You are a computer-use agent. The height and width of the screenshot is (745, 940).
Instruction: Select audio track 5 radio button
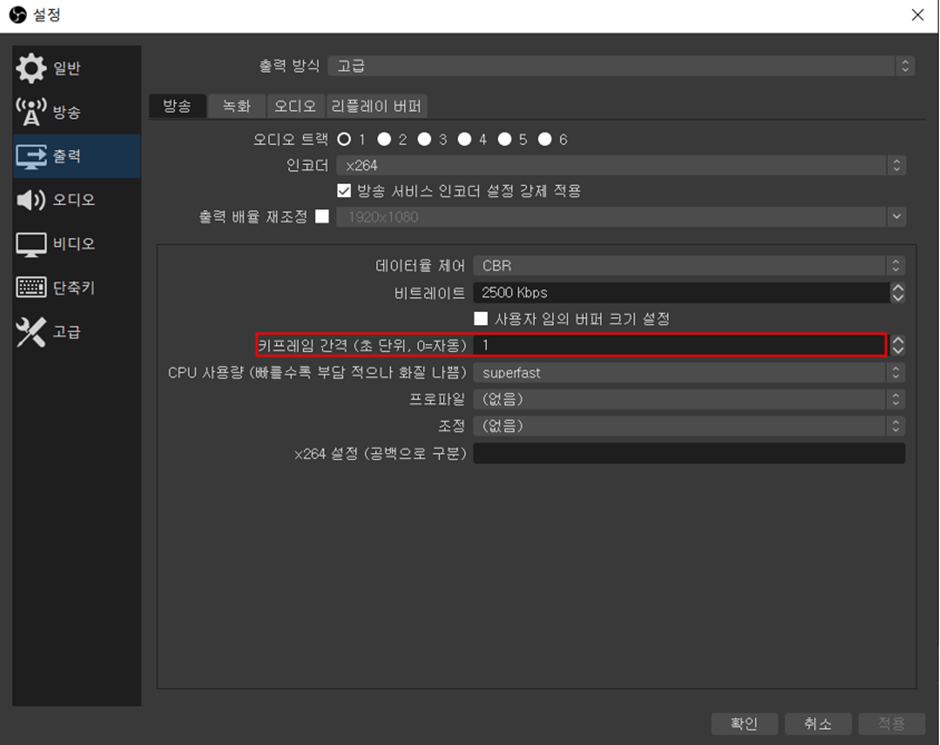tap(505, 140)
